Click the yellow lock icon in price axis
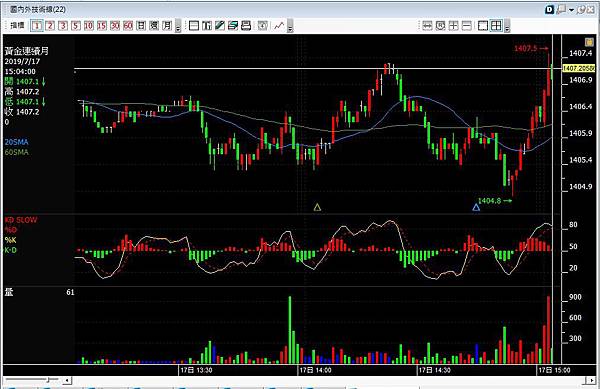Viewport: 600px width, 389px height. [589, 42]
